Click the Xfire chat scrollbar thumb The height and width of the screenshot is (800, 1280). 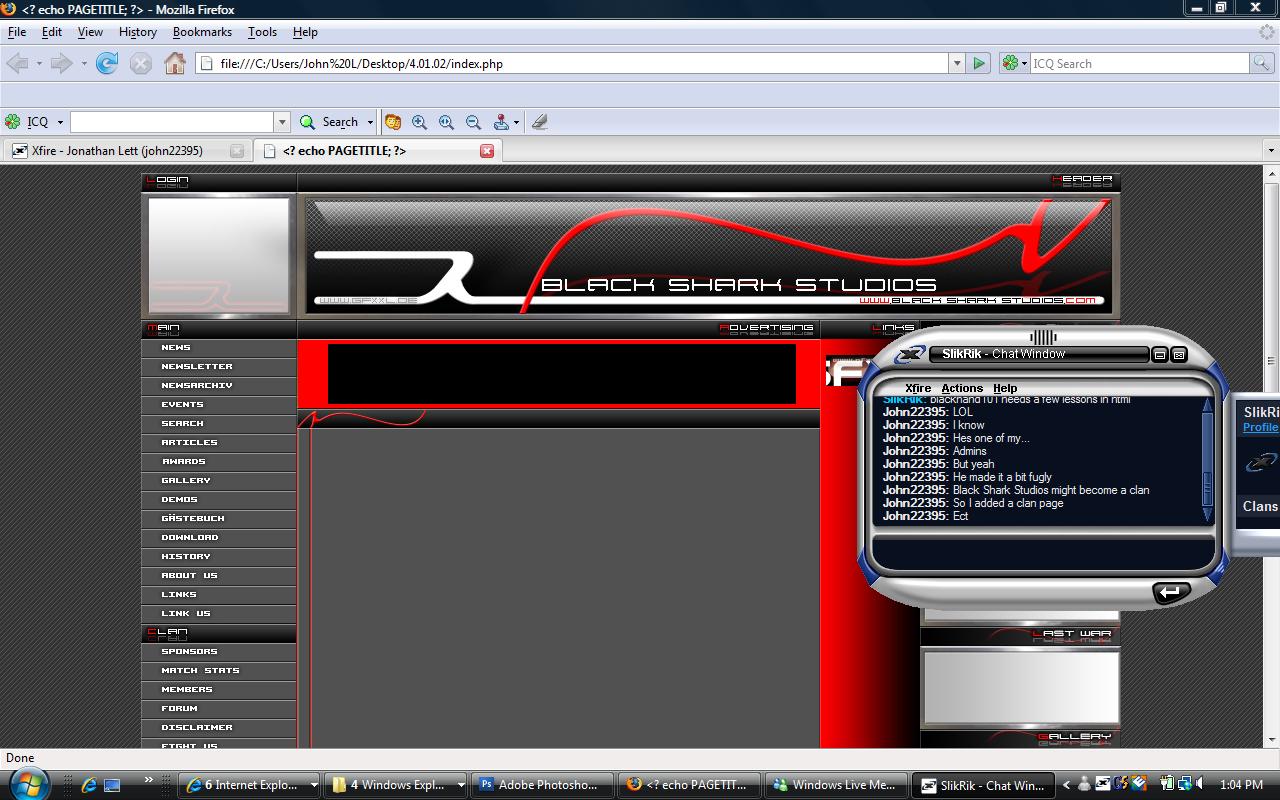click(1207, 487)
